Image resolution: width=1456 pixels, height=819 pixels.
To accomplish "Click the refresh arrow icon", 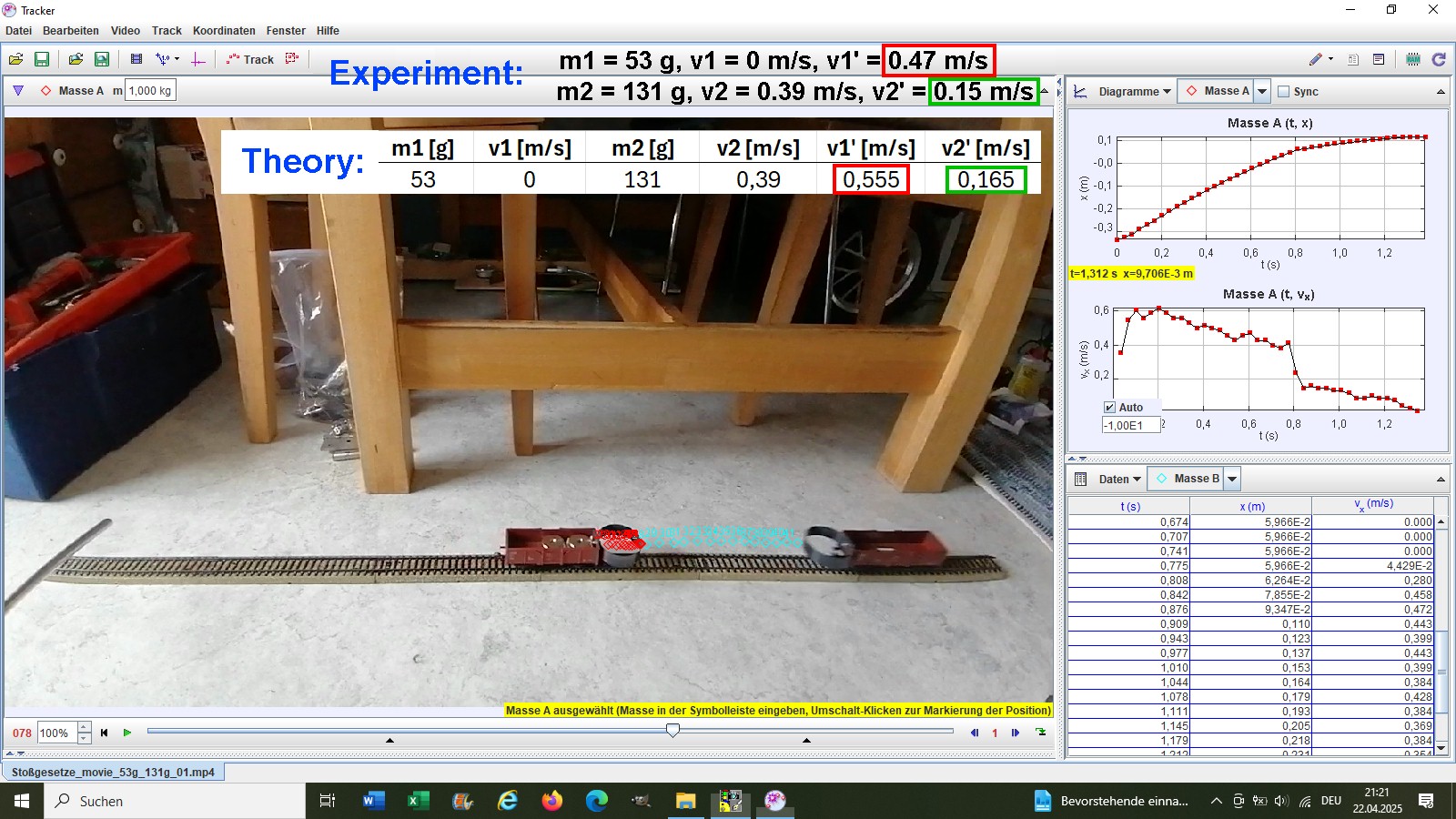I will click(1439, 59).
